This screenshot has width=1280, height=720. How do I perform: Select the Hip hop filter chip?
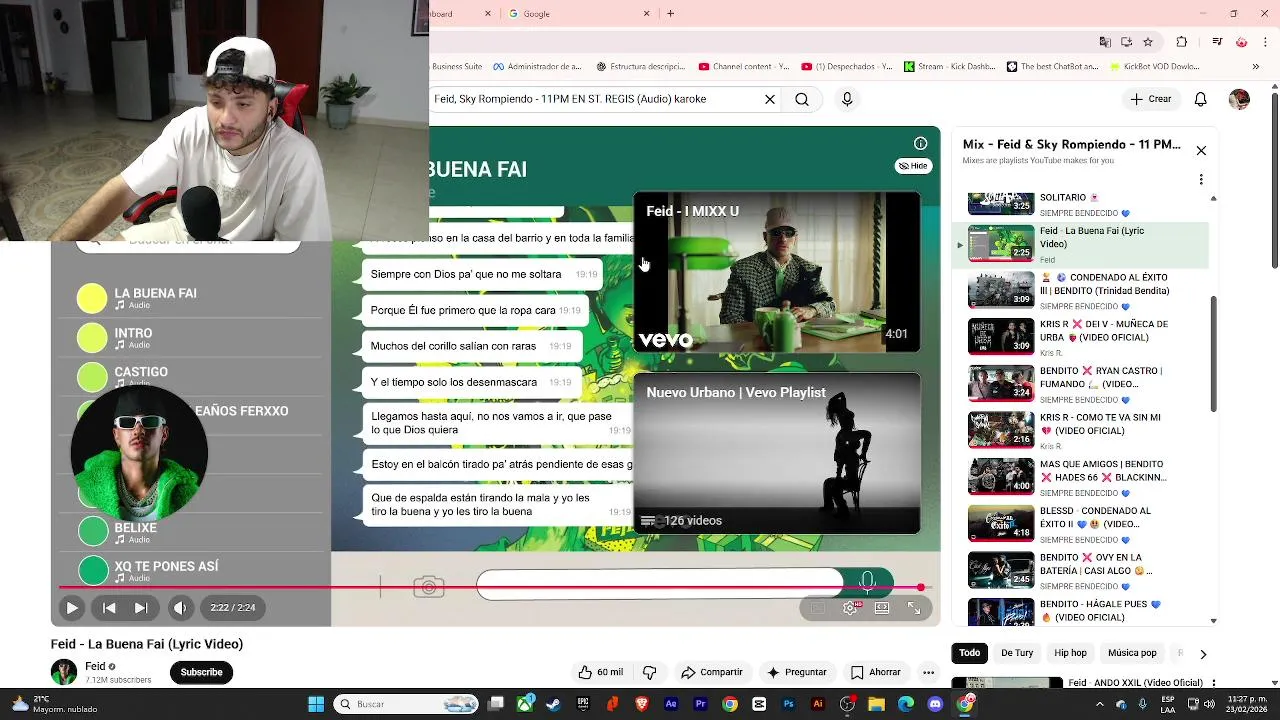click(x=1070, y=653)
